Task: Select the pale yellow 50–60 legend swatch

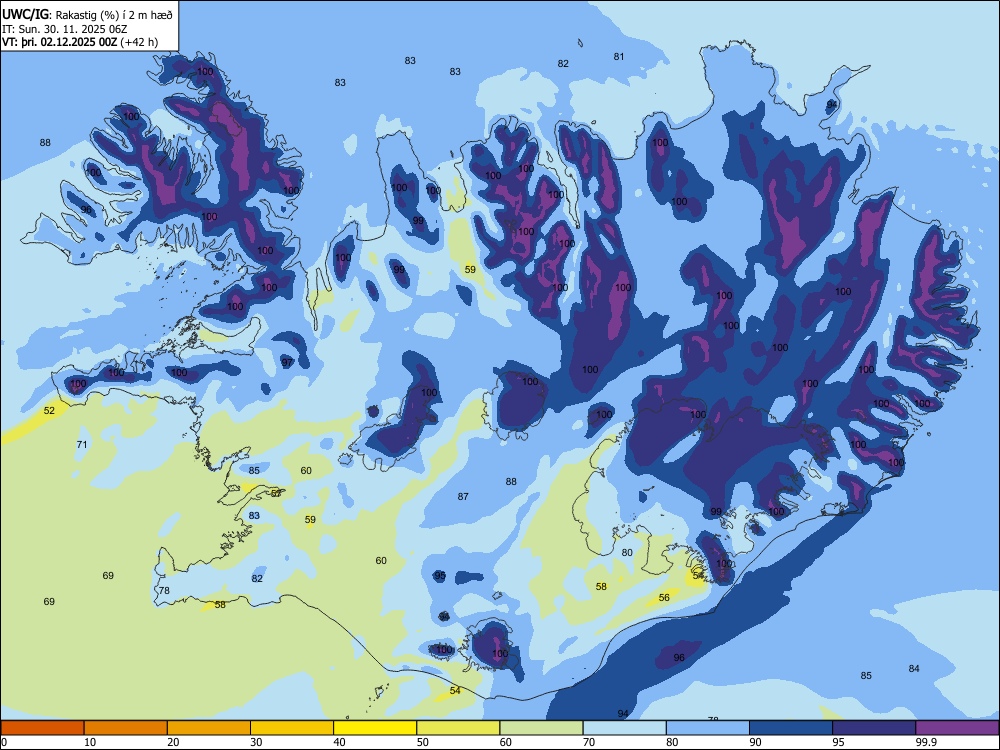Action: pos(458,728)
